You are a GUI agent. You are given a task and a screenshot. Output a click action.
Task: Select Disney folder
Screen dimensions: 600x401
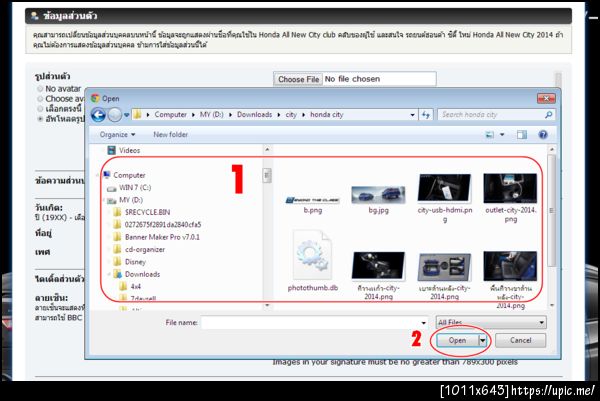tap(130, 262)
